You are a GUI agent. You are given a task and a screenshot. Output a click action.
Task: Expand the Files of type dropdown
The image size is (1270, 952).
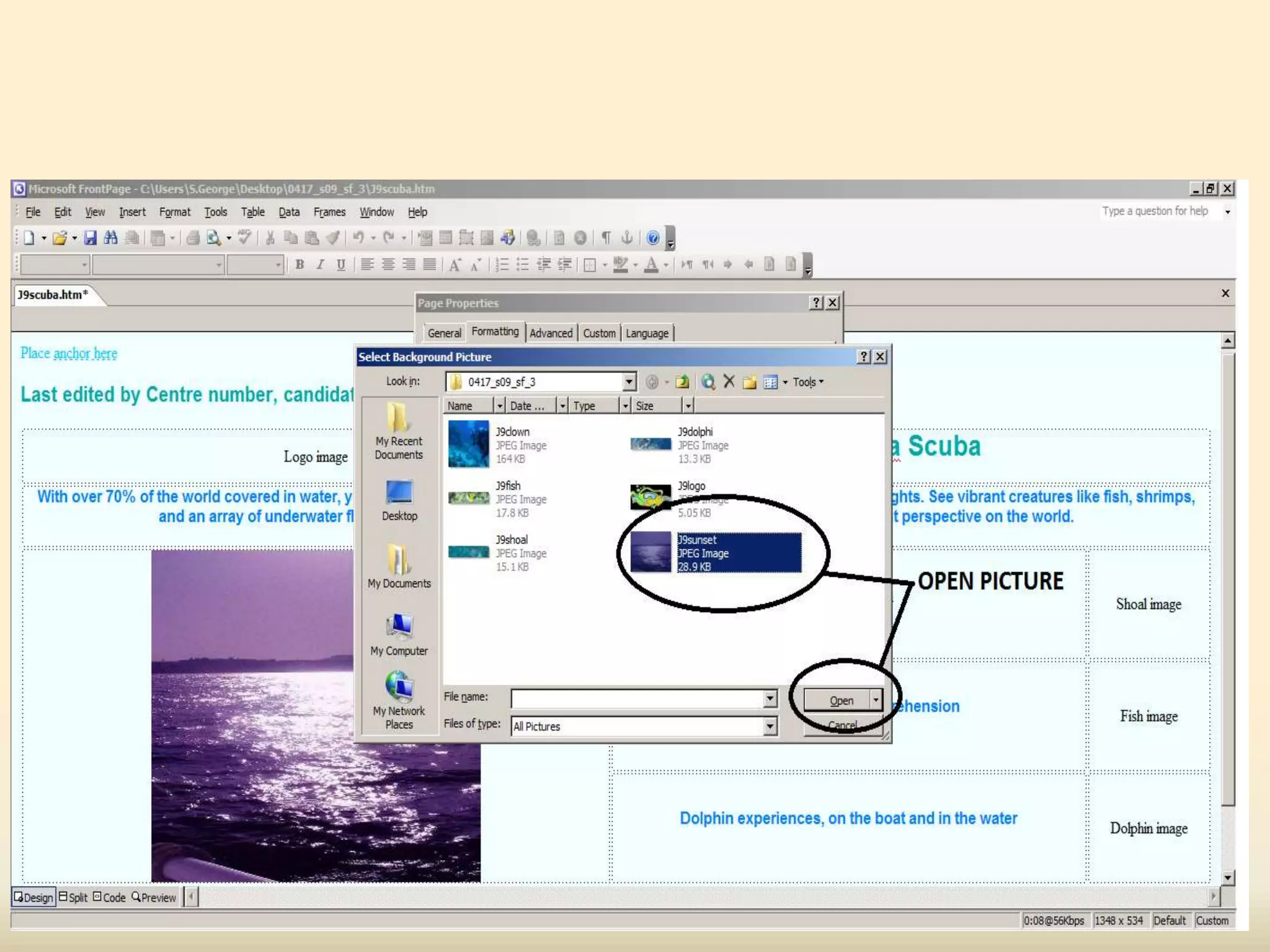coord(770,726)
